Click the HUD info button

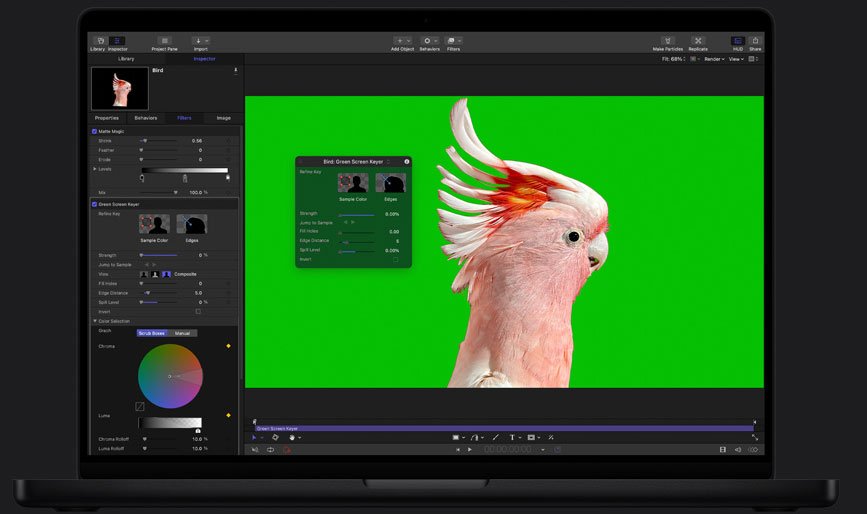(406, 161)
